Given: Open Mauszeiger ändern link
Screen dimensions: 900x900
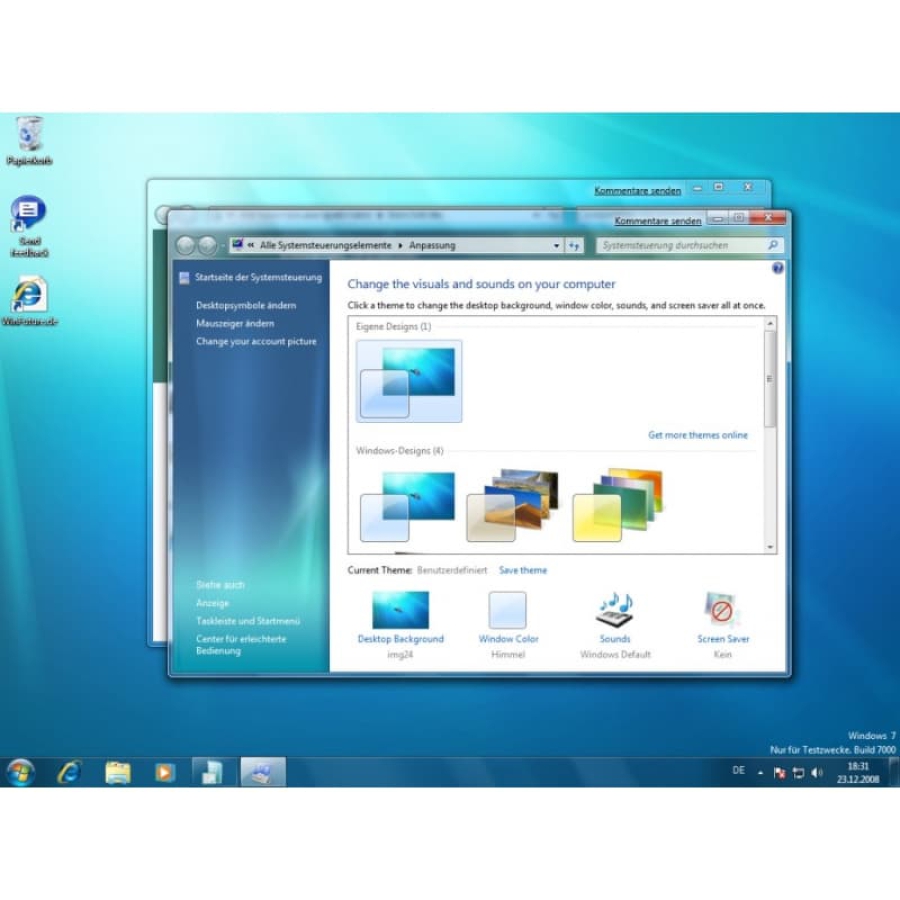Looking at the screenshot, I should coord(235,323).
